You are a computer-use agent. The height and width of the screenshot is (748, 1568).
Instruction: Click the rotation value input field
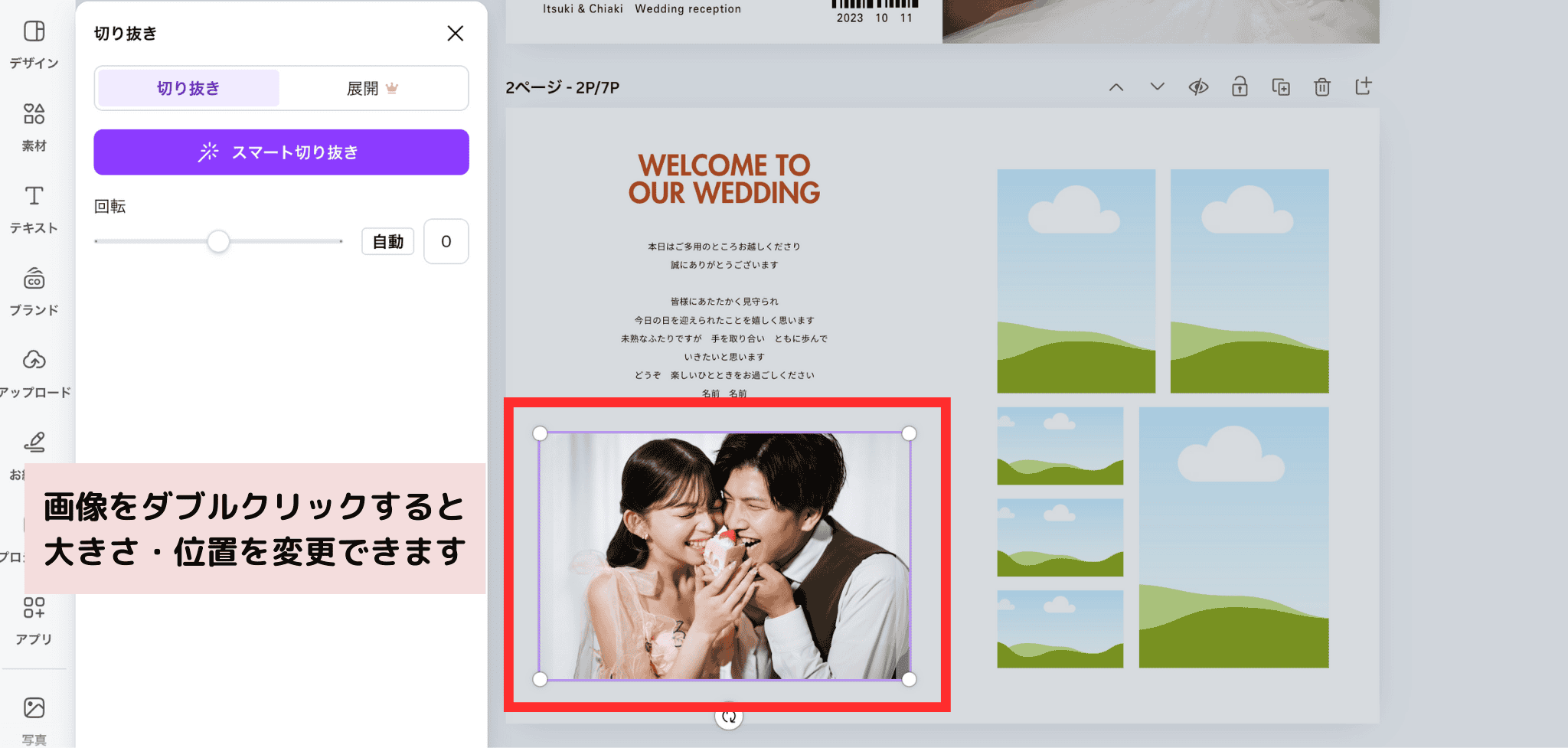coord(446,242)
